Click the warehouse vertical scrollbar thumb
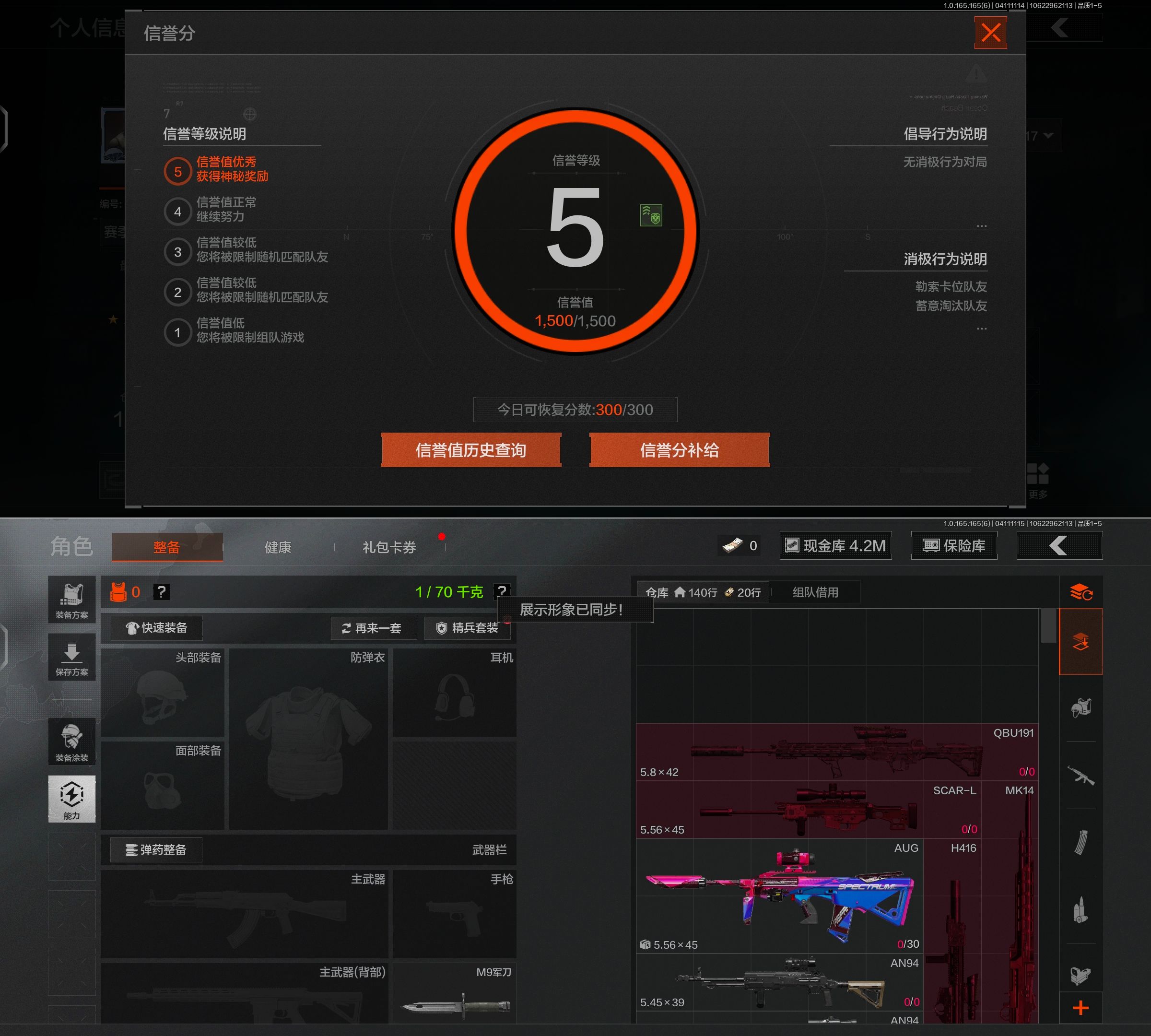 pyautogui.click(x=1048, y=625)
